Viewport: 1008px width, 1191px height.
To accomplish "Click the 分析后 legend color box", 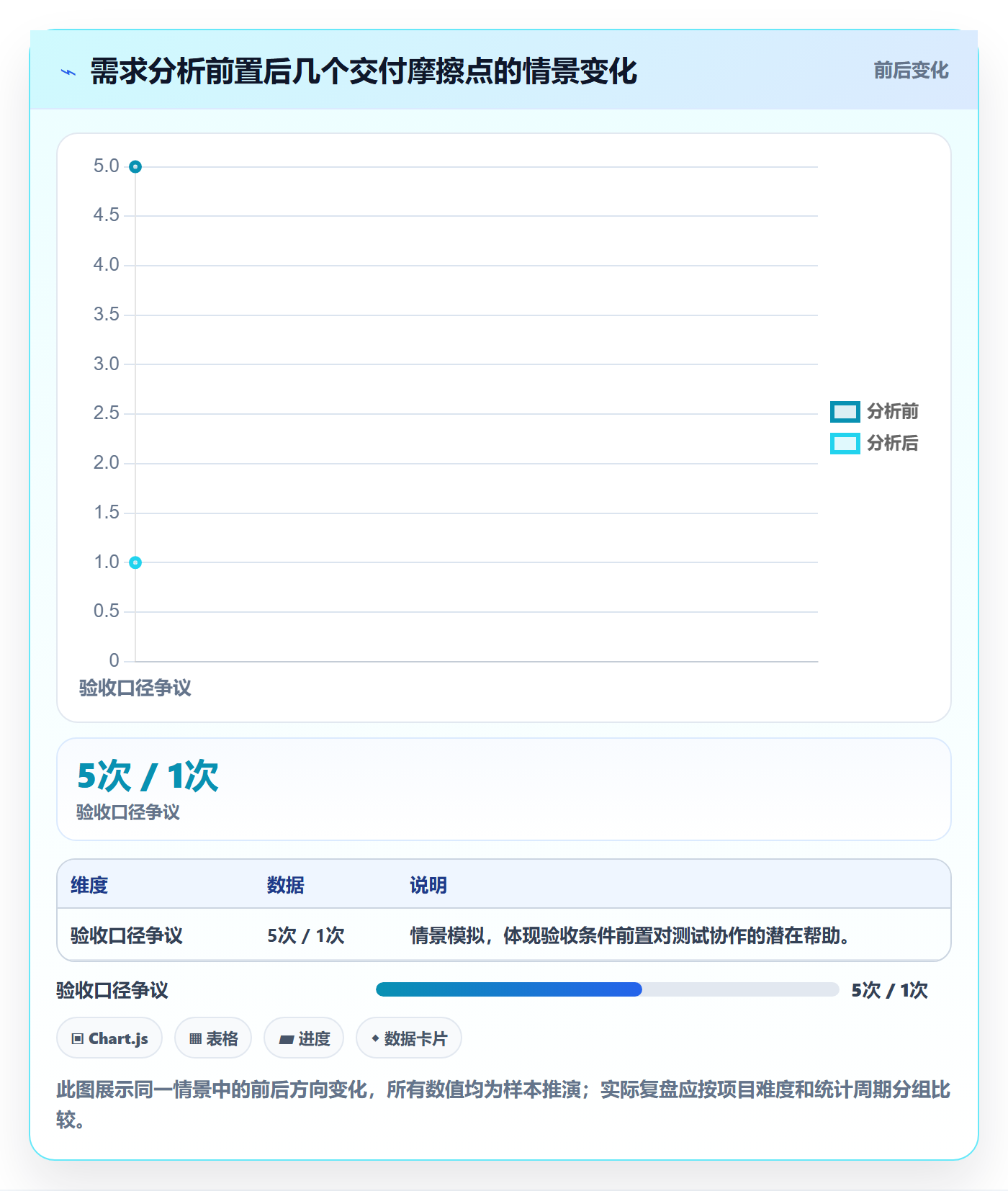I will click(845, 444).
